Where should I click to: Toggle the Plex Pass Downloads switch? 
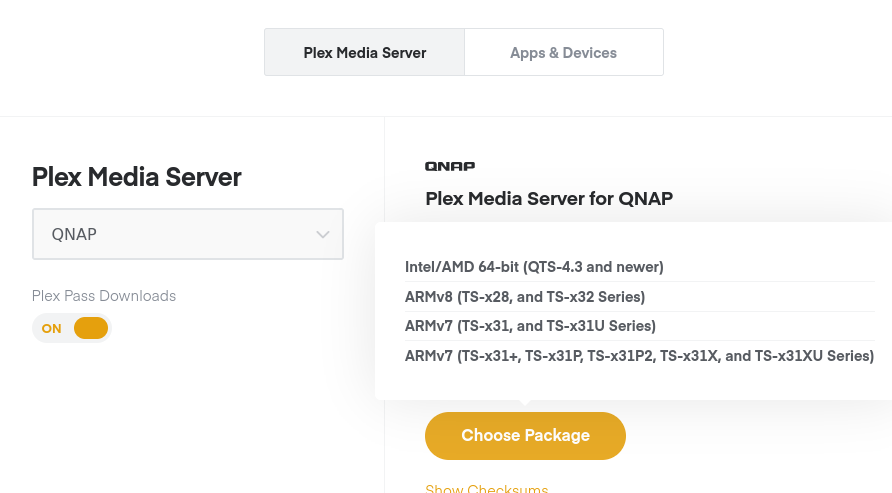coord(71,328)
